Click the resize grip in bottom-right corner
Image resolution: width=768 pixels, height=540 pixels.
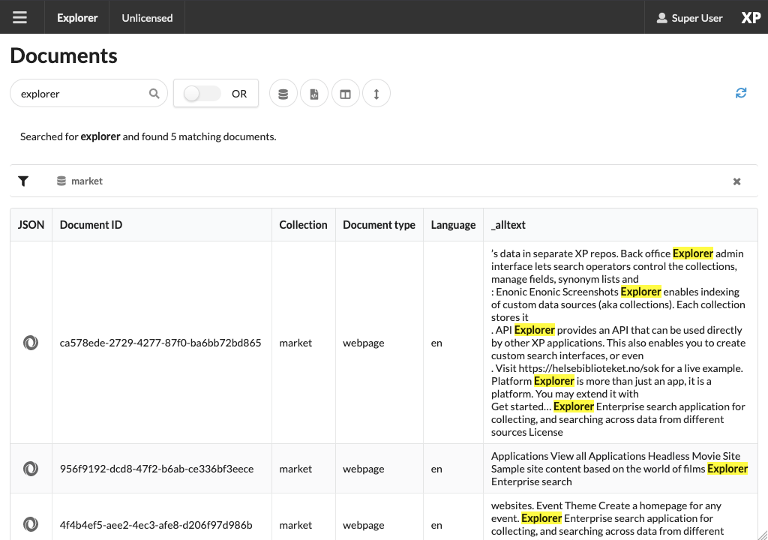[762, 535]
